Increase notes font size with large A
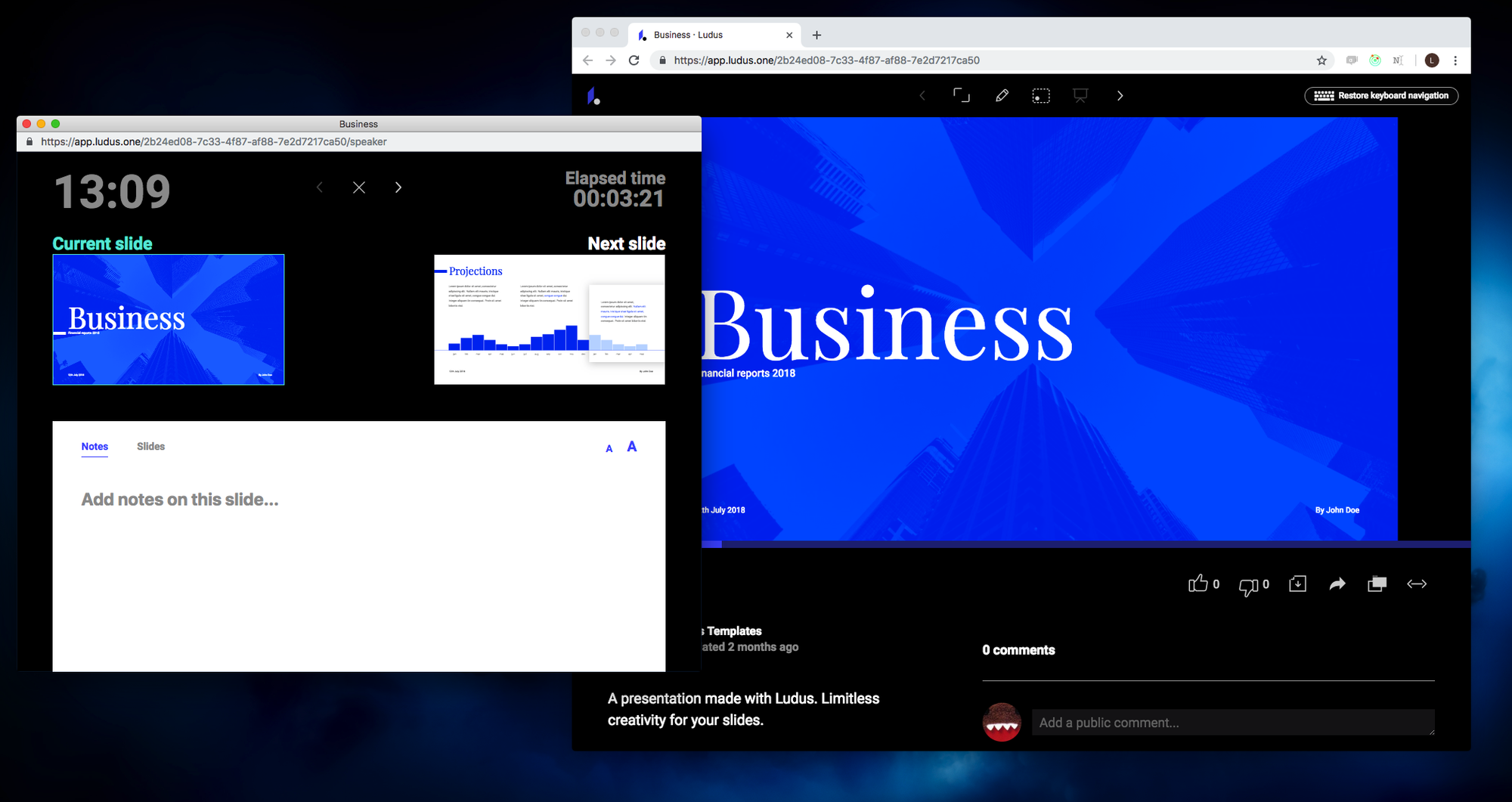The width and height of the screenshot is (1512, 802). point(632,447)
